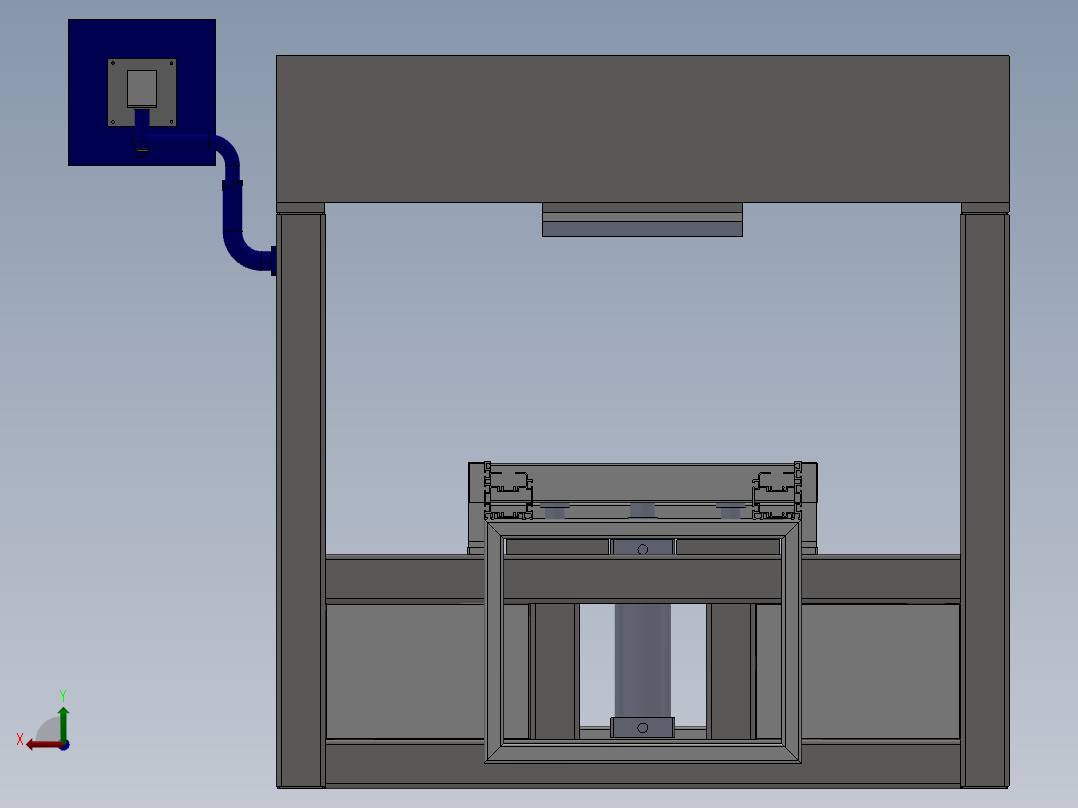Select the left aluminum extrusion profile end

[x=507, y=490]
